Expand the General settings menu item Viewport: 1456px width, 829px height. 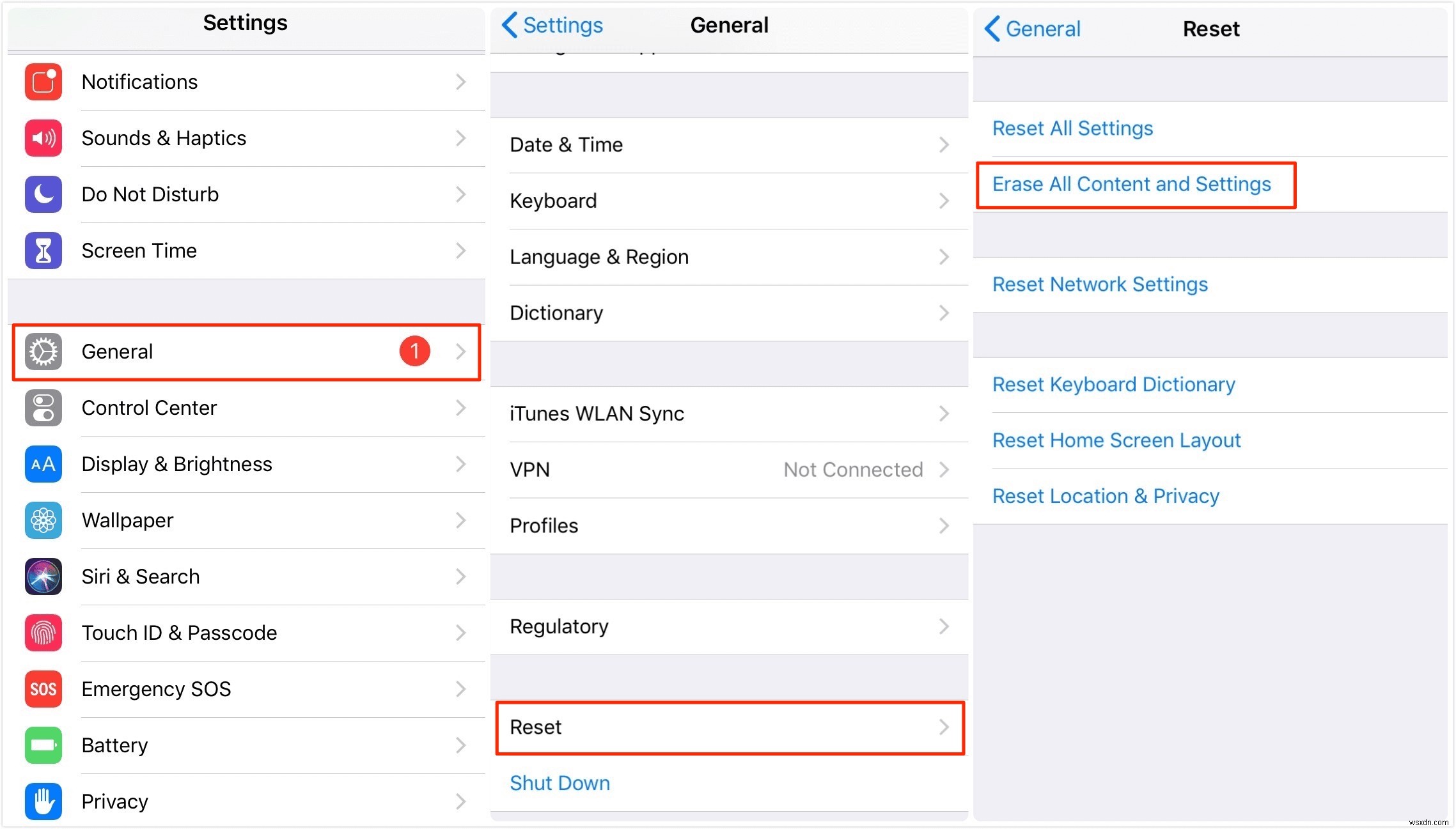[x=246, y=352]
